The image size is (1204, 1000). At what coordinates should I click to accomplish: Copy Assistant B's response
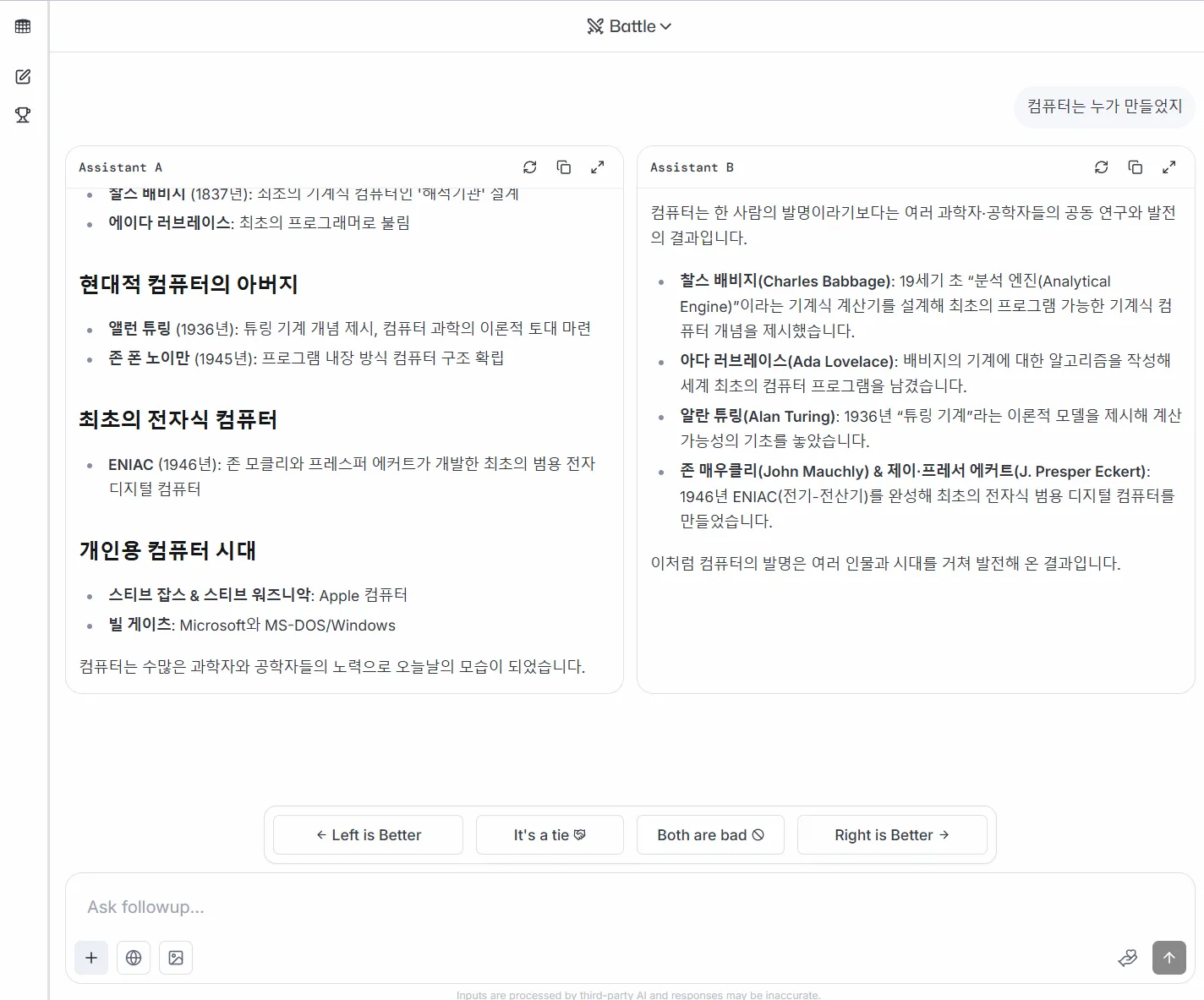(1136, 167)
